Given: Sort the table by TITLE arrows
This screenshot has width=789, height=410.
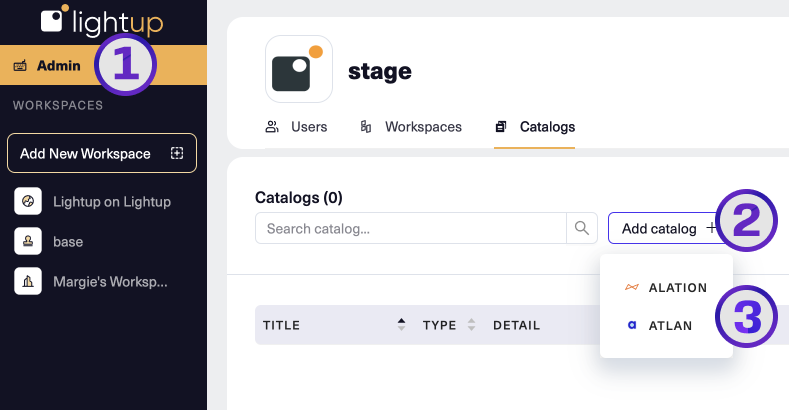Looking at the screenshot, I should click(401, 324).
